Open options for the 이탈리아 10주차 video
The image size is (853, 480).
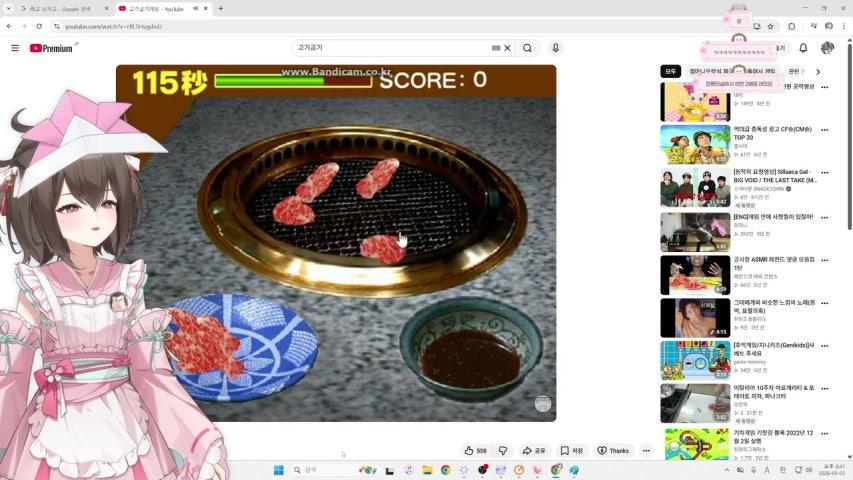[x=825, y=389]
